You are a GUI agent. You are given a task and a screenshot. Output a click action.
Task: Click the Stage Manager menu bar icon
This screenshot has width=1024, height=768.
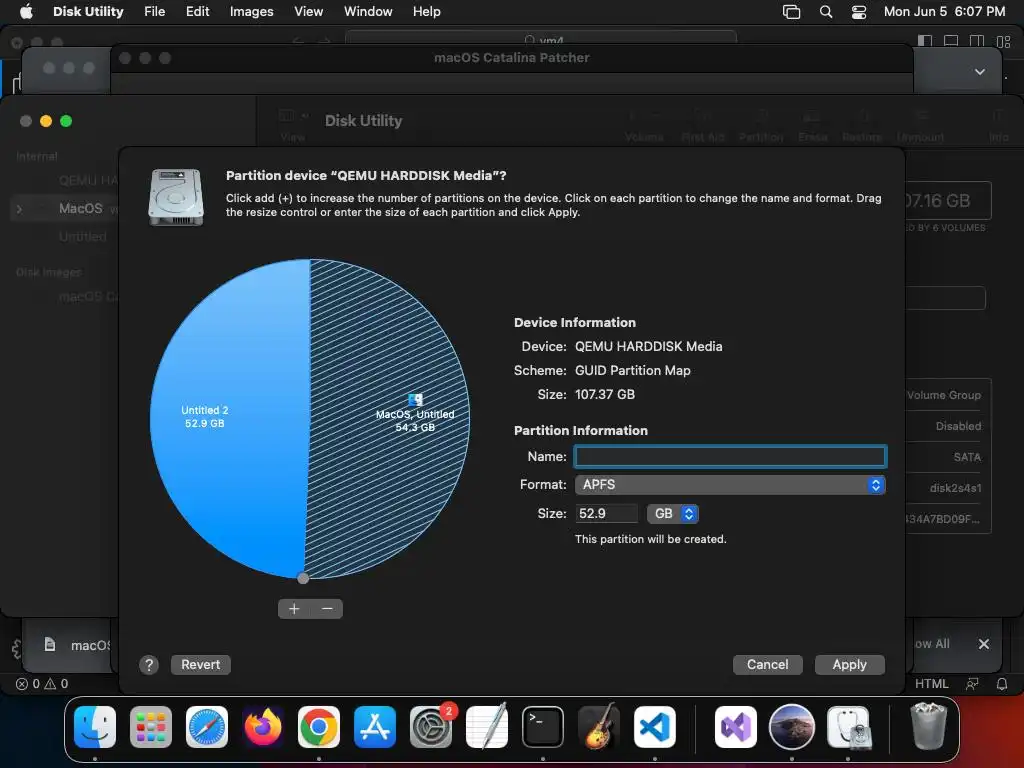point(792,12)
